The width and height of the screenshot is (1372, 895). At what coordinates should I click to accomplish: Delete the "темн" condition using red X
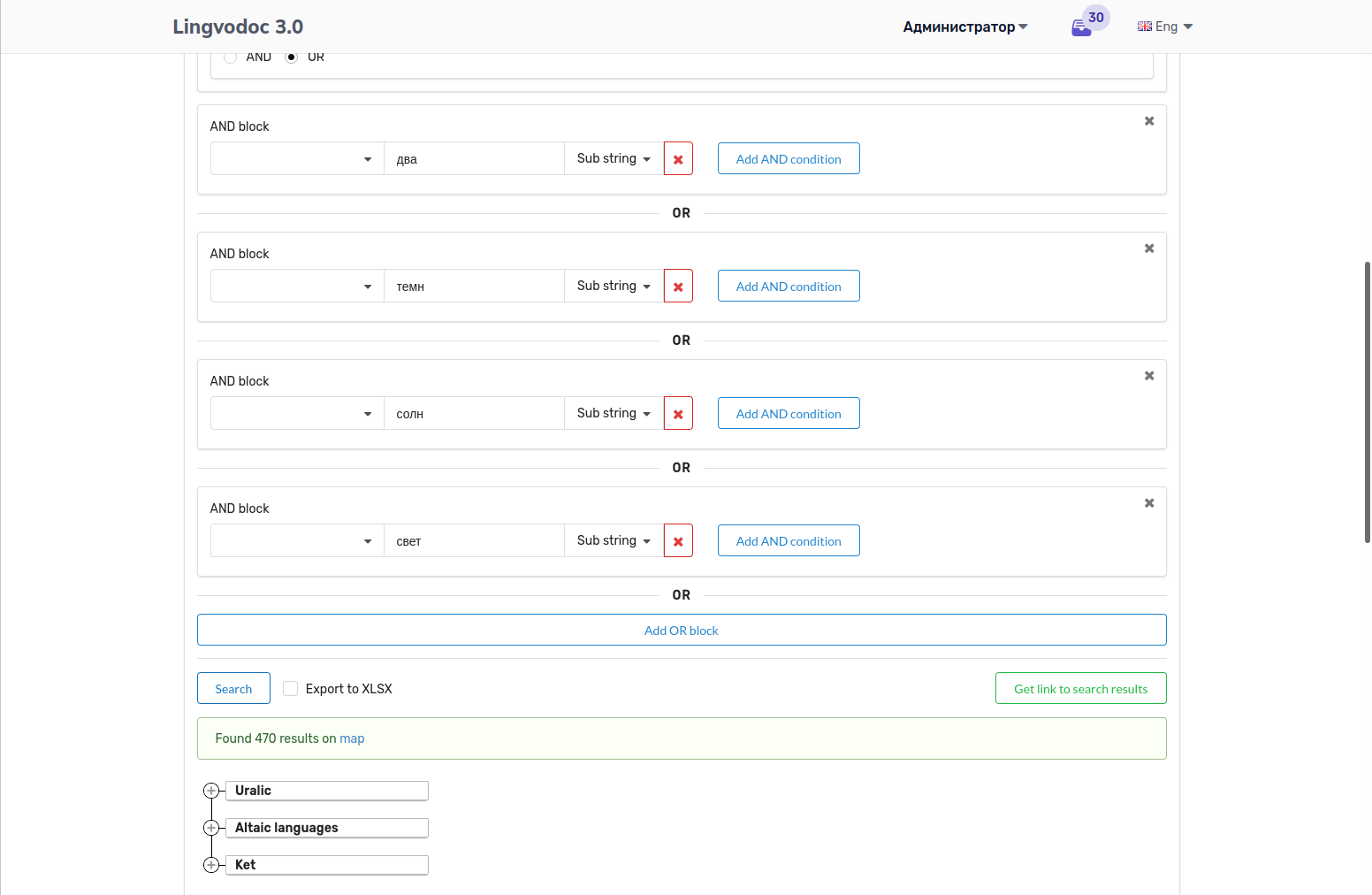[x=678, y=286]
